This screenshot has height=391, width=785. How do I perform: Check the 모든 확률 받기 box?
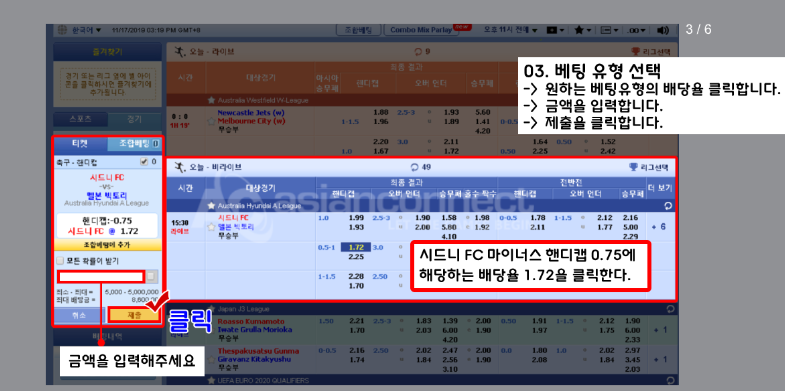60,261
